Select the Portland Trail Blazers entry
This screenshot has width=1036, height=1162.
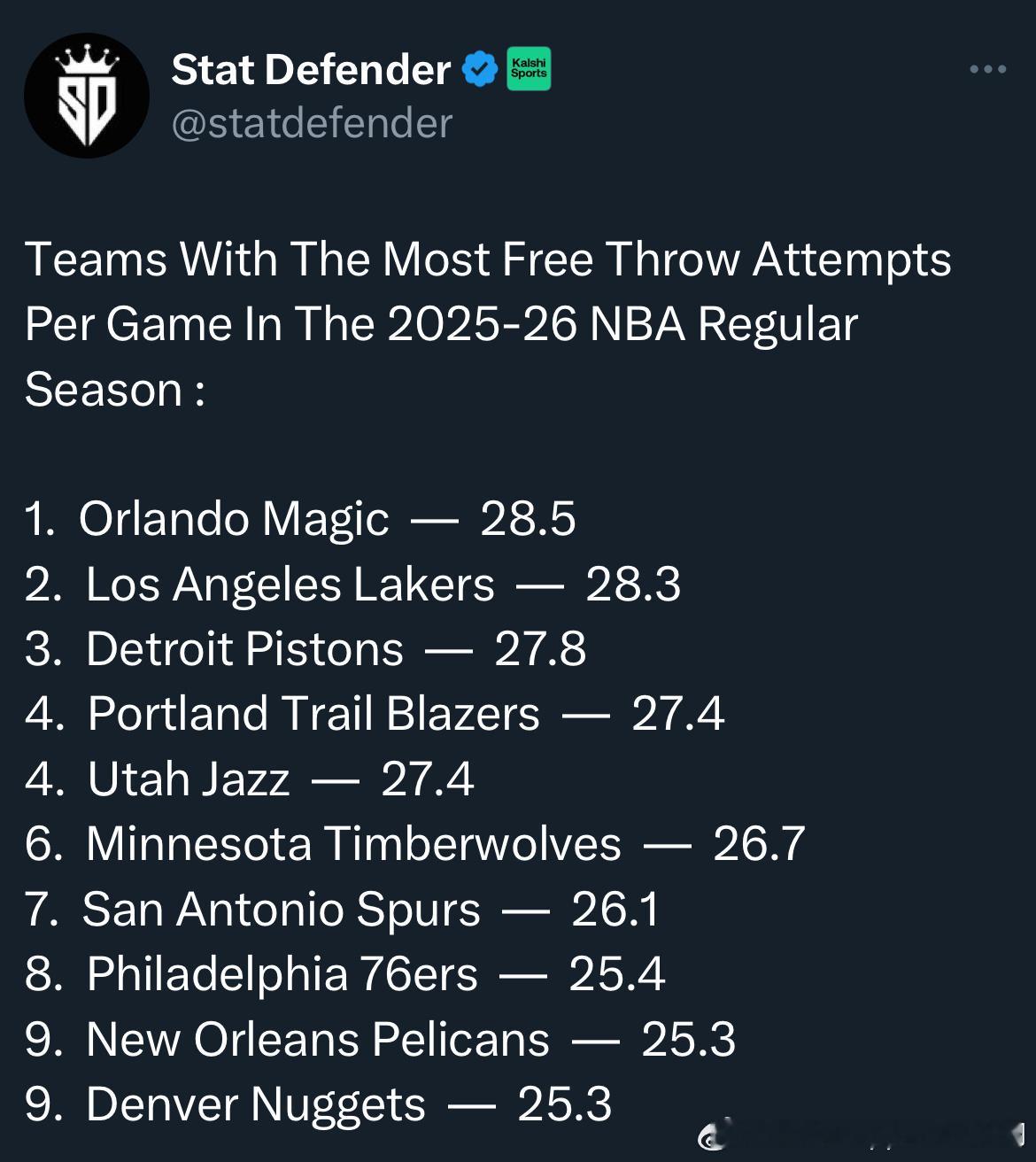(313, 714)
